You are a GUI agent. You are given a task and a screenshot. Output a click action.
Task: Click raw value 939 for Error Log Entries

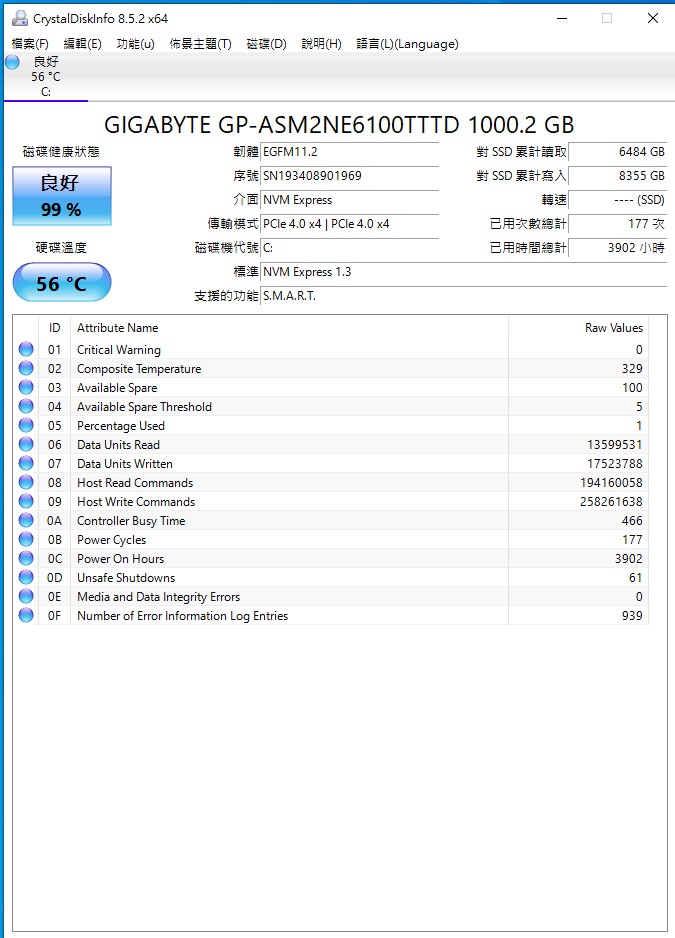tap(632, 616)
